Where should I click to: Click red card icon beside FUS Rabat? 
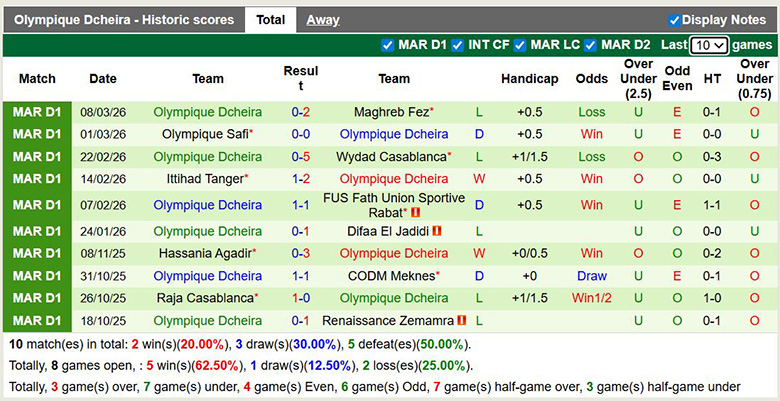(x=415, y=213)
